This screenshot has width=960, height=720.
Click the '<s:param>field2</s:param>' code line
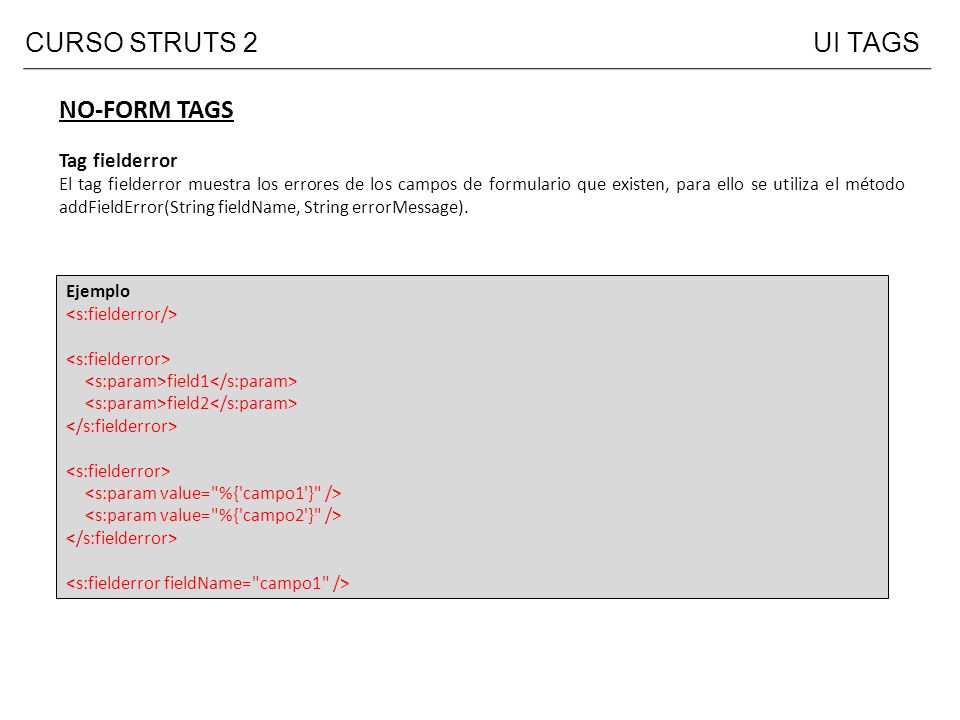point(191,403)
